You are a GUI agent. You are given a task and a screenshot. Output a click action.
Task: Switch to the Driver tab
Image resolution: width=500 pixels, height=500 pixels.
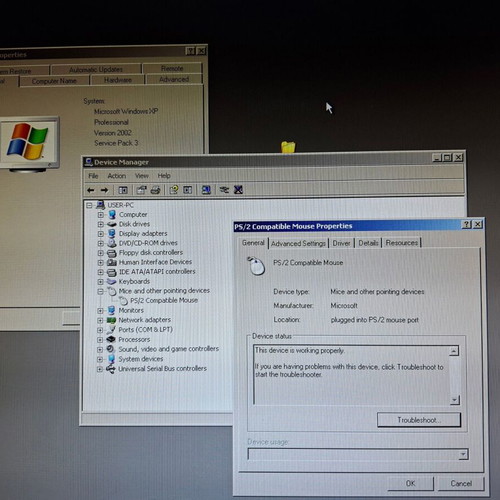pyautogui.click(x=341, y=243)
